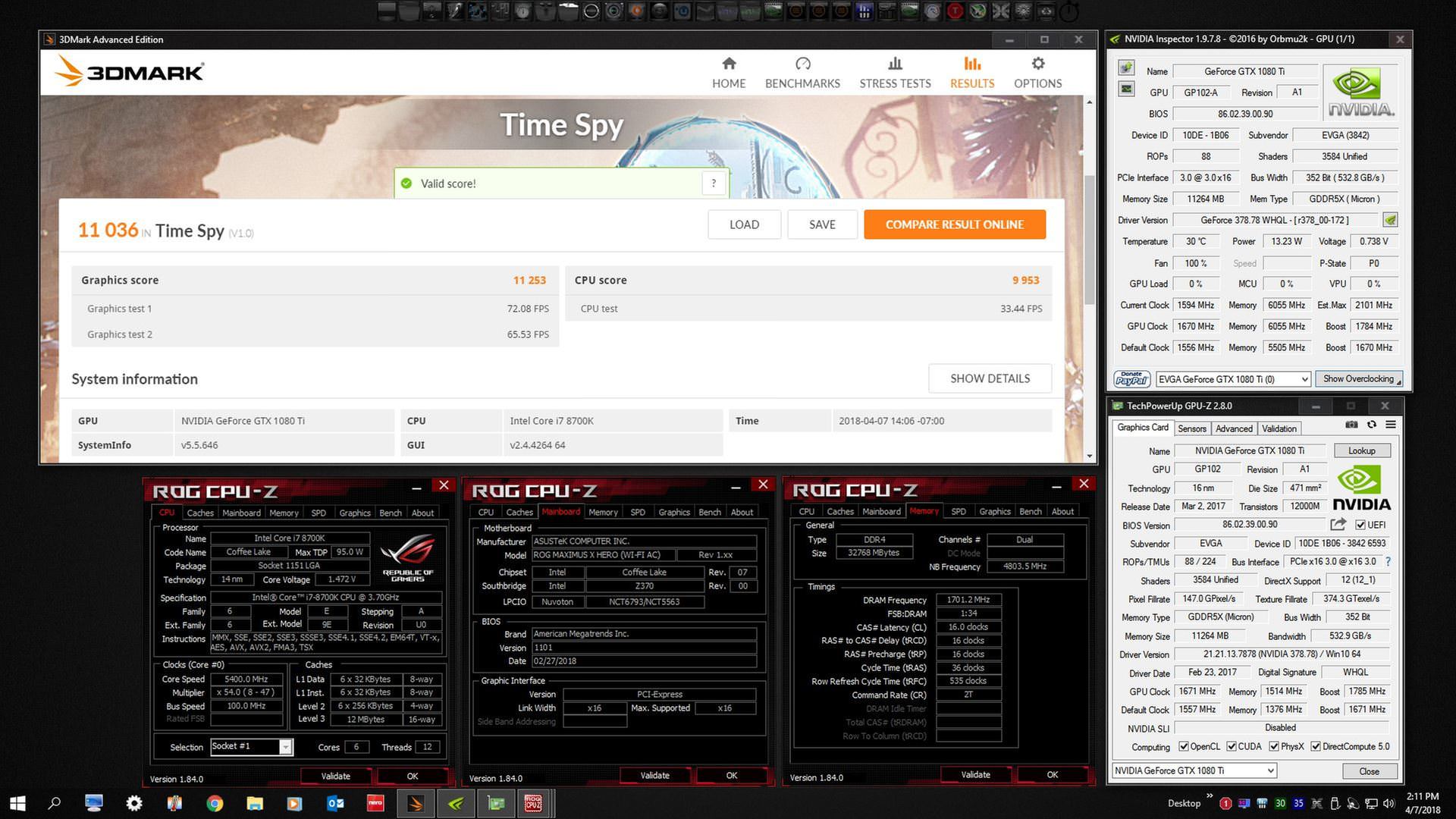Click NVIDIA Inspector icon in taskbar
The width and height of the screenshot is (1456, 819).
456,804
